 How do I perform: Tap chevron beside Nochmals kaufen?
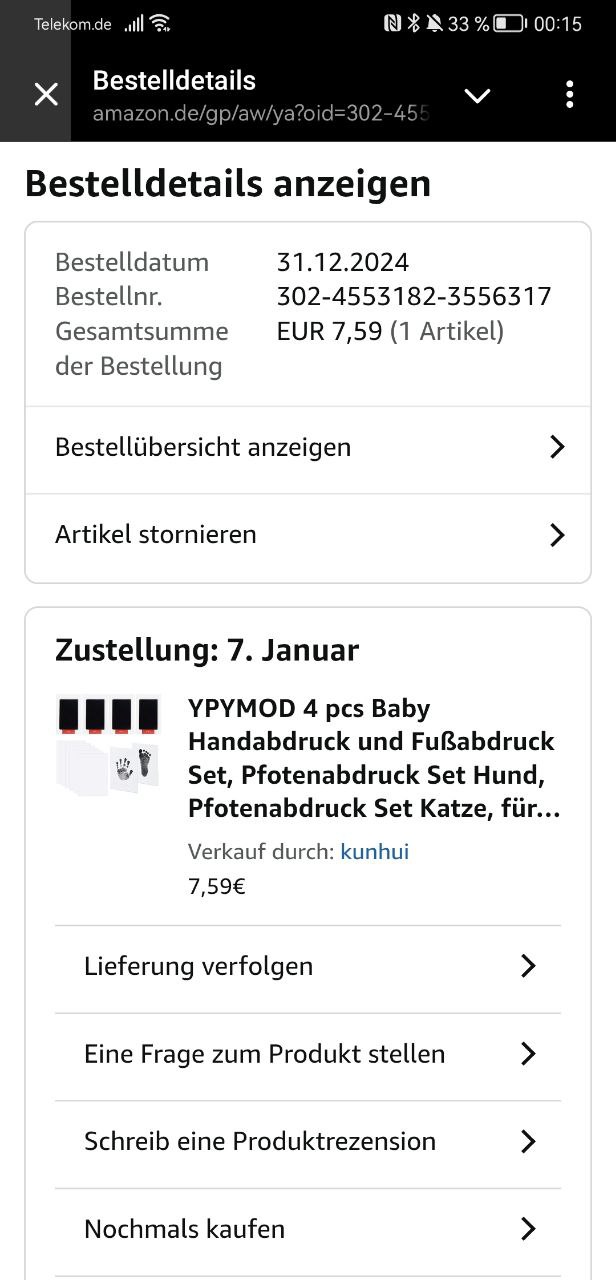coord(529,1229)
